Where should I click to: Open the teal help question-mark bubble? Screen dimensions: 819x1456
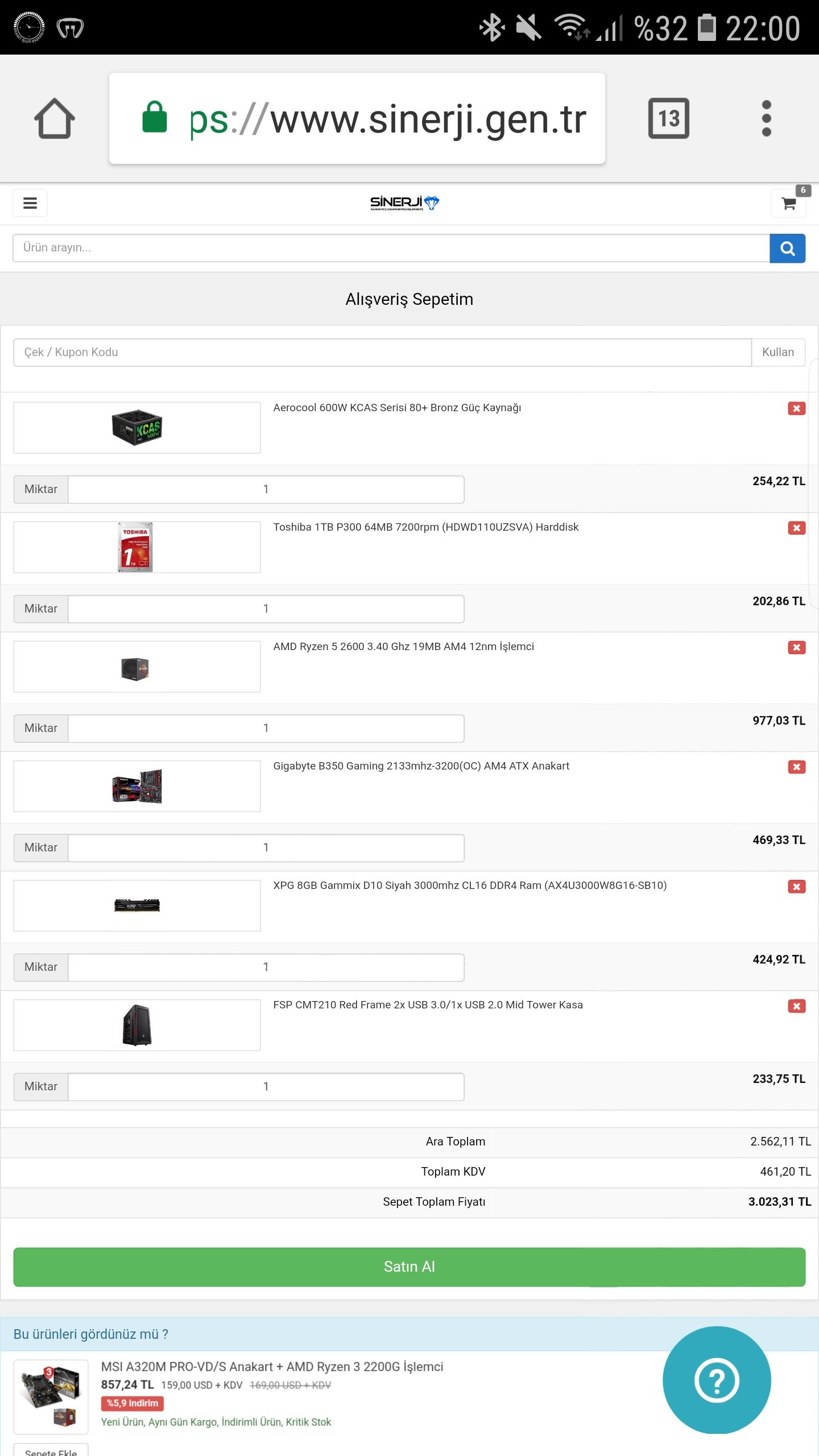click(x=717, y=1380)
